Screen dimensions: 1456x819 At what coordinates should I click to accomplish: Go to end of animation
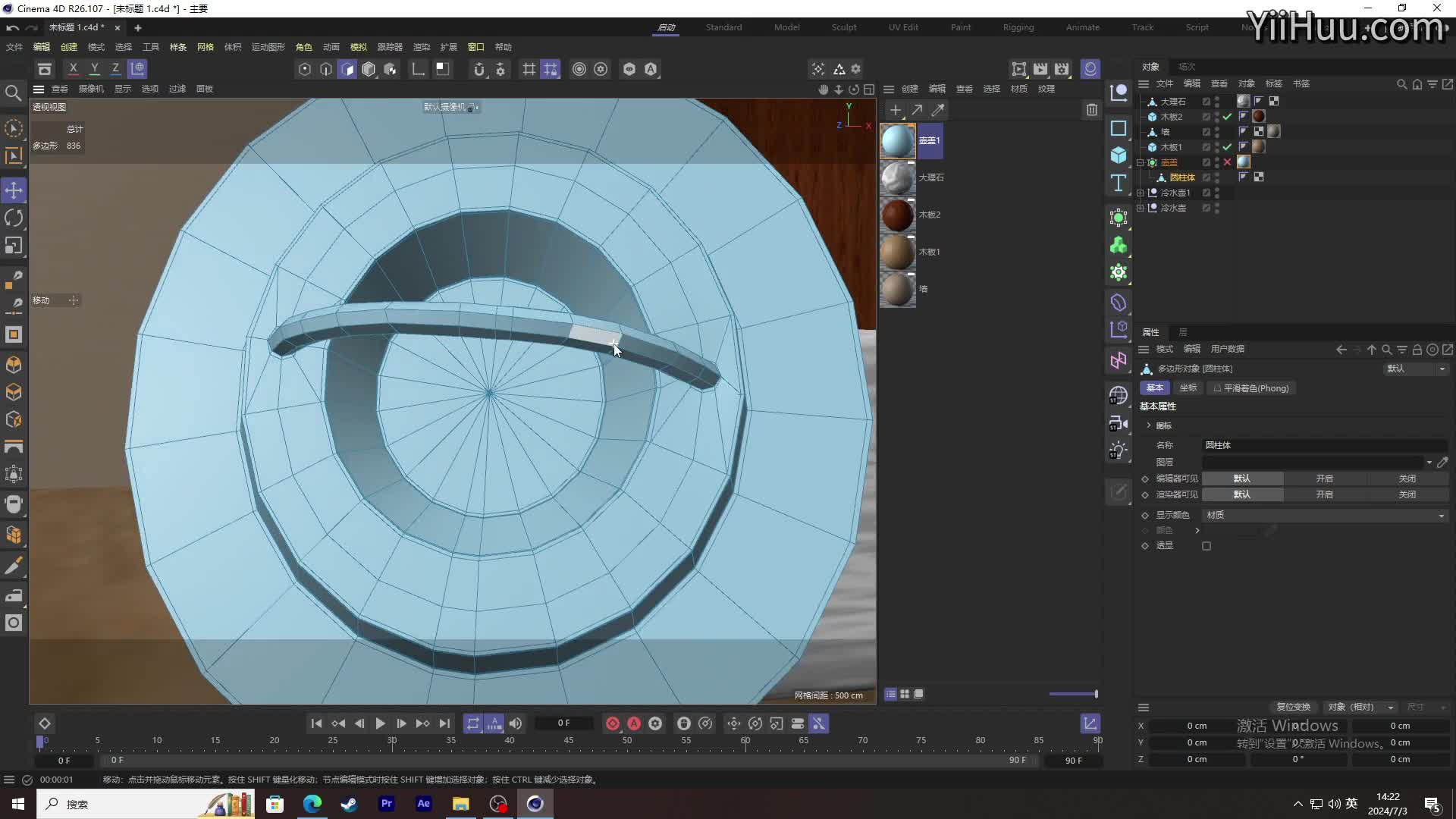445,723
